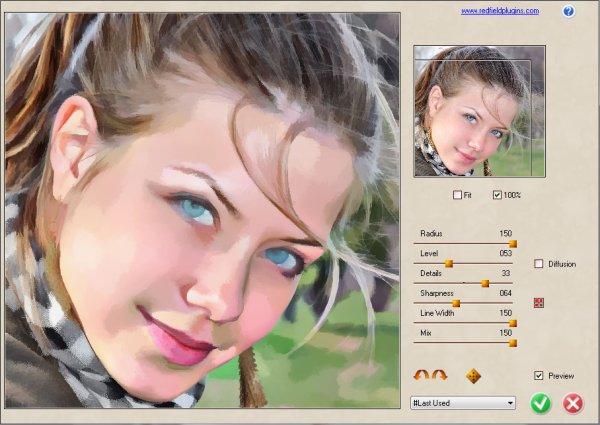The image size is (600, 425).
Task: Click the Level value 053
Action: tap(505, 253)
